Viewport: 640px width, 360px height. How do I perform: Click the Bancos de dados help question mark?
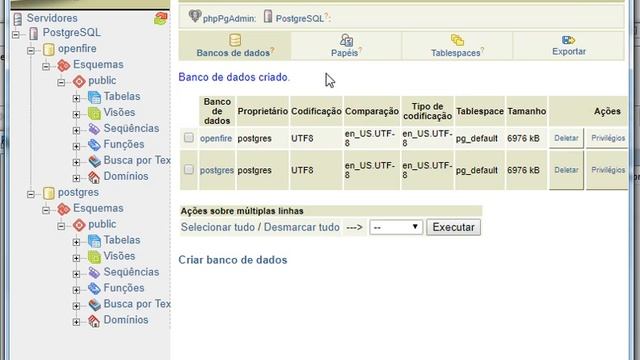pos(272,50)
